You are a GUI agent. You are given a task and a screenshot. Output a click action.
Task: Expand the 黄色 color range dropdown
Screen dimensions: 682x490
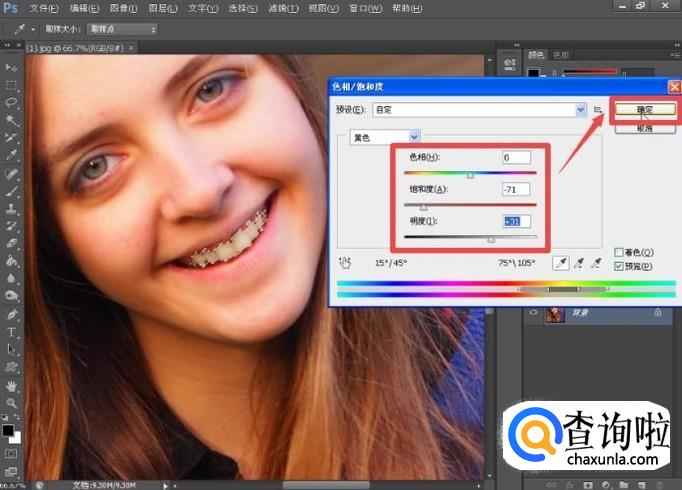[414, 136]
